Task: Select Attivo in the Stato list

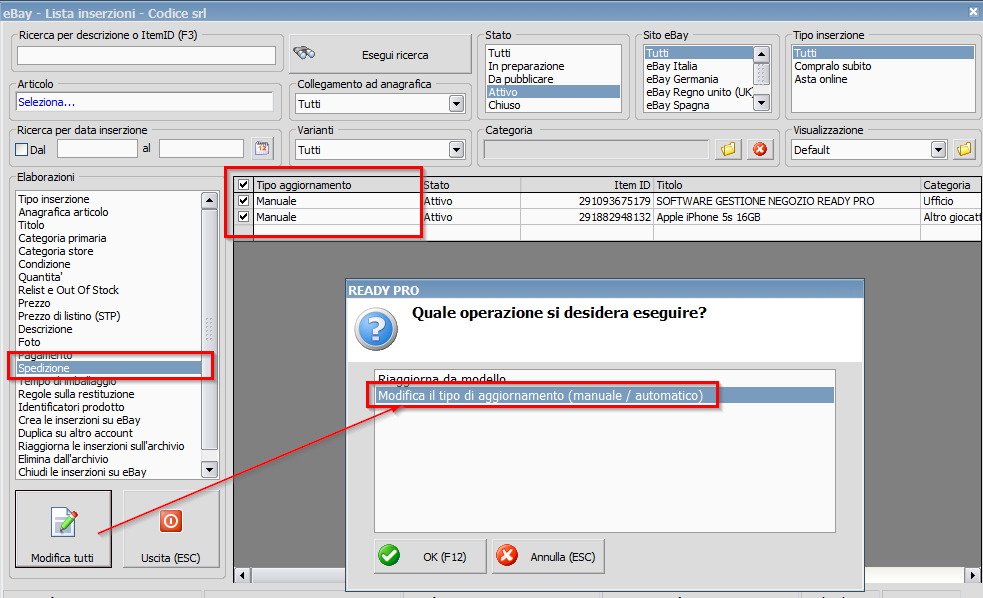Action: point(553,92)
